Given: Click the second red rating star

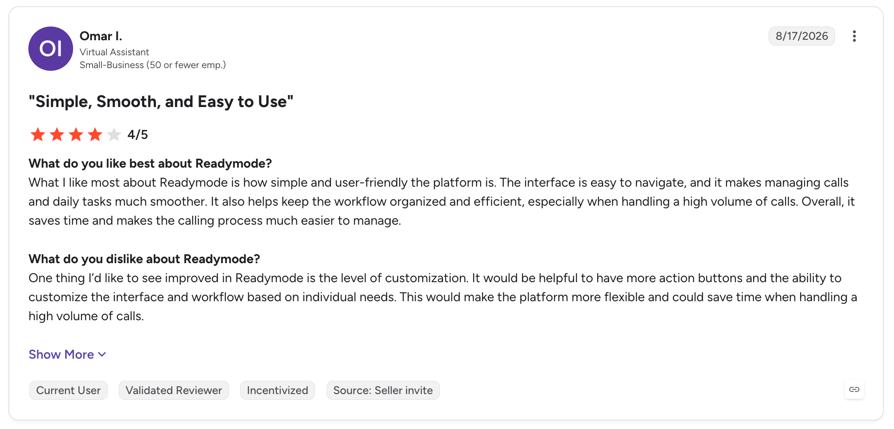Looking at the screenshot, I should (57, 135).
